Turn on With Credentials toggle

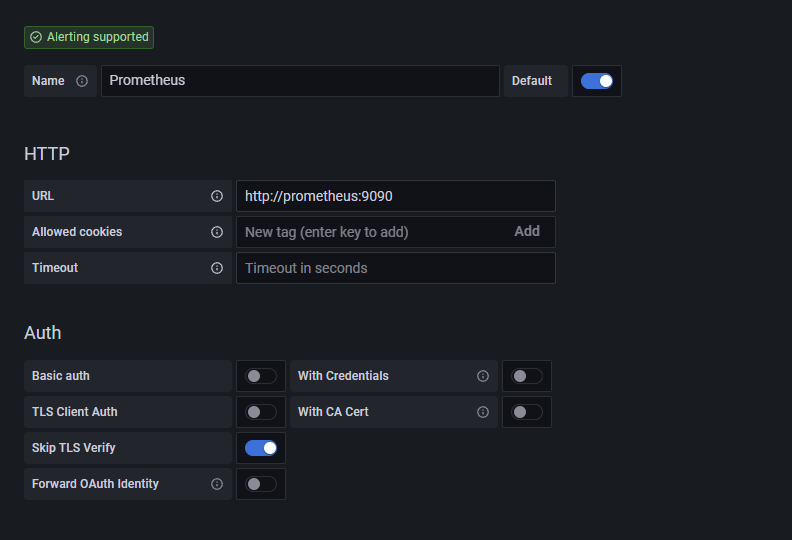[527, 376]
